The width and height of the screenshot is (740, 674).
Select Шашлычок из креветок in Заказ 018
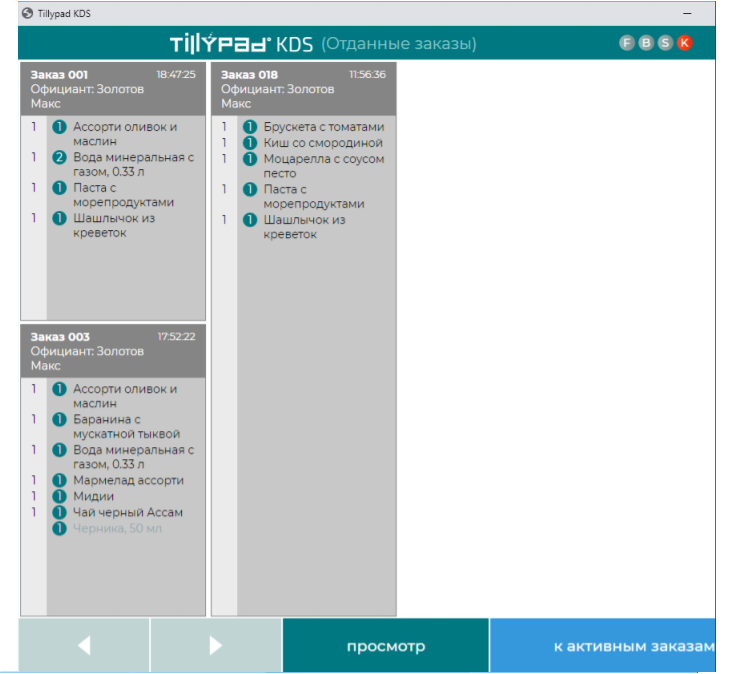coord(304,227)
